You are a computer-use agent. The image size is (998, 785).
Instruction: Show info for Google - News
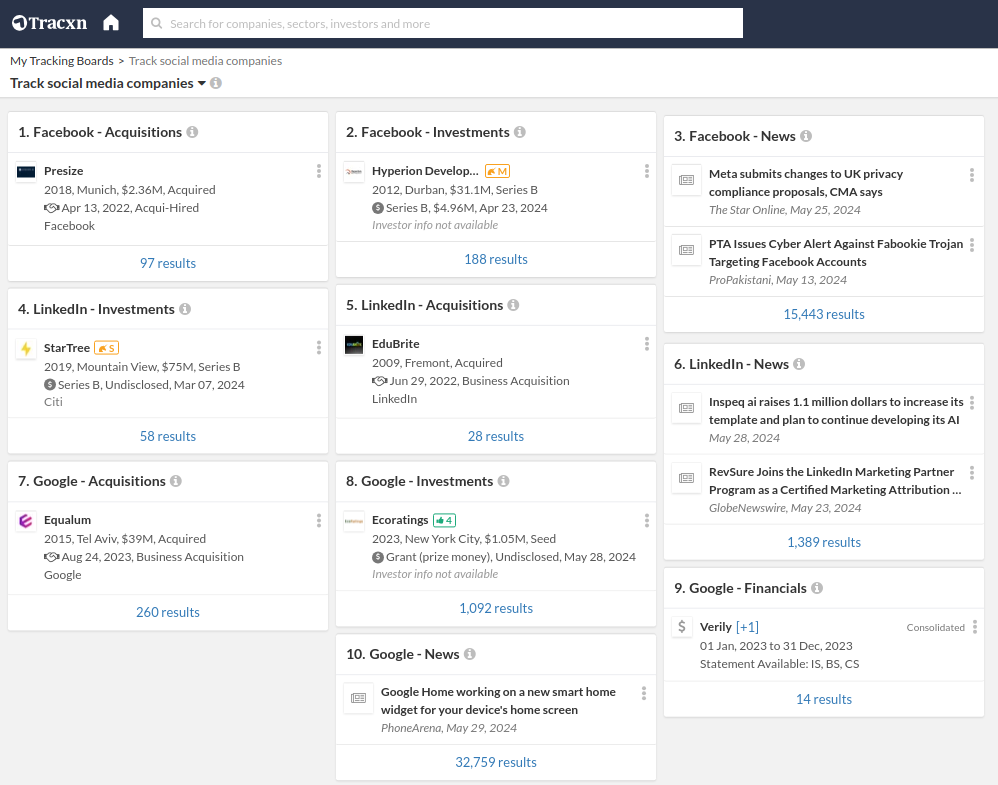(470, 654)
